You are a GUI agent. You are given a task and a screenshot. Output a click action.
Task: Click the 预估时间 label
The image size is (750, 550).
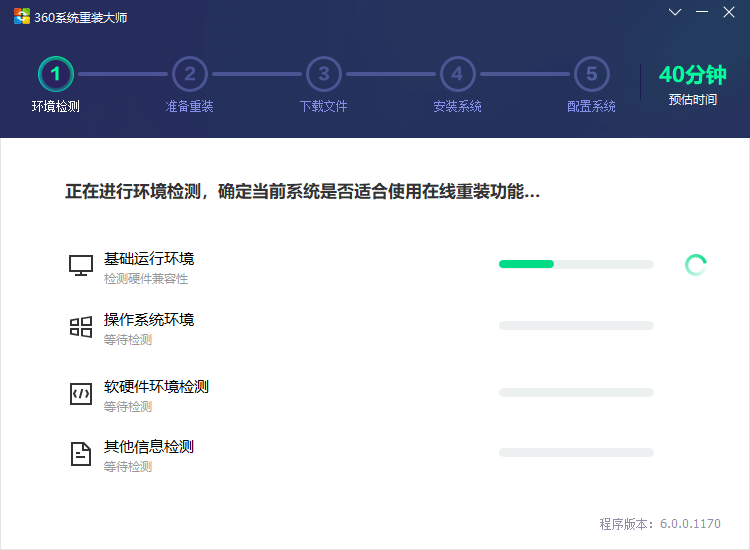tap(693, 99)
